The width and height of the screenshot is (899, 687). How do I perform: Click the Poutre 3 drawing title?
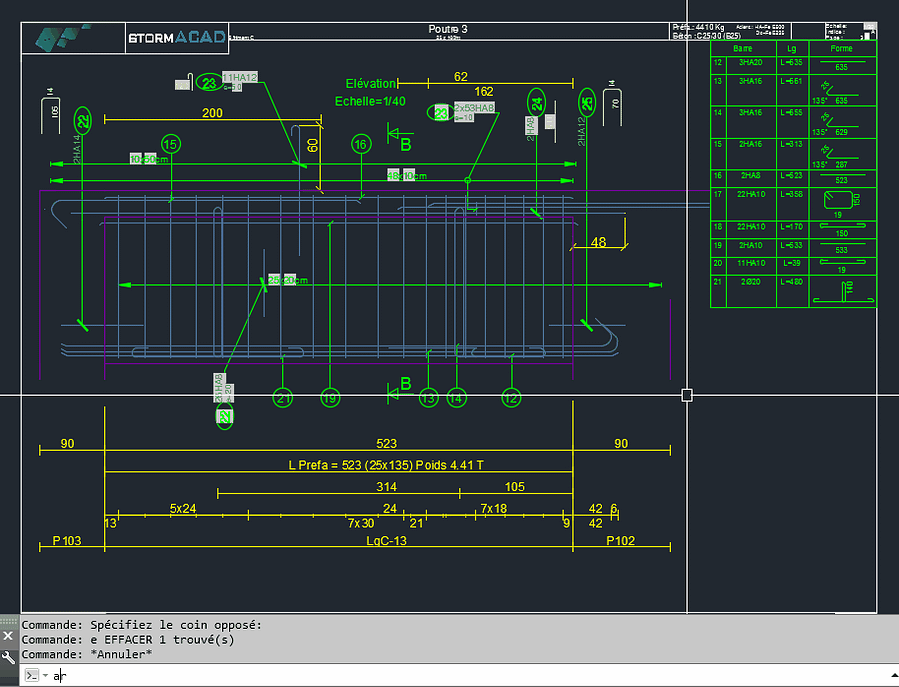pos(446,29)
